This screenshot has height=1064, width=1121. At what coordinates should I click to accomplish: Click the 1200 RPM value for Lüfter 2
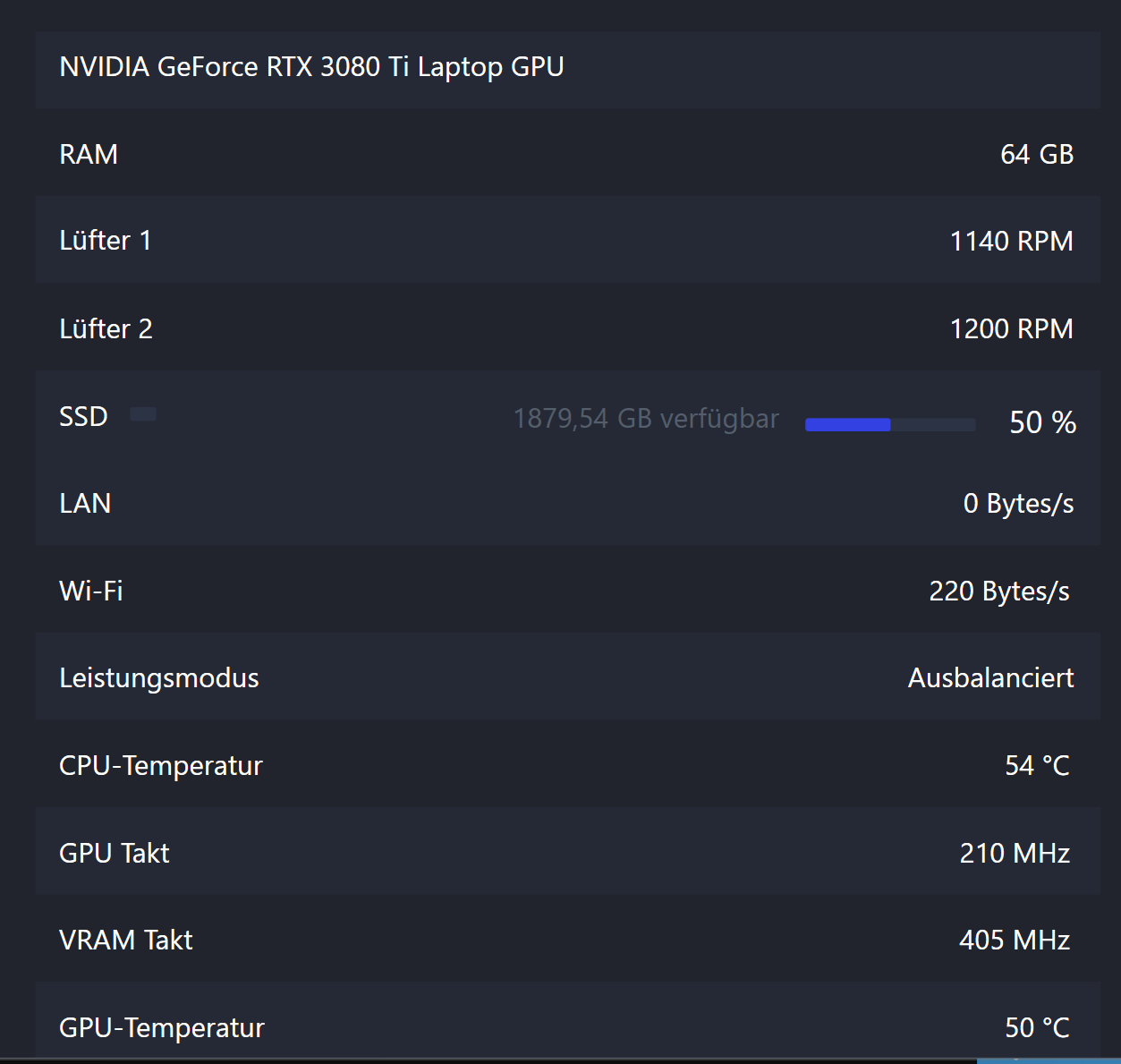pyautogui.click(x=1011, y=328)
